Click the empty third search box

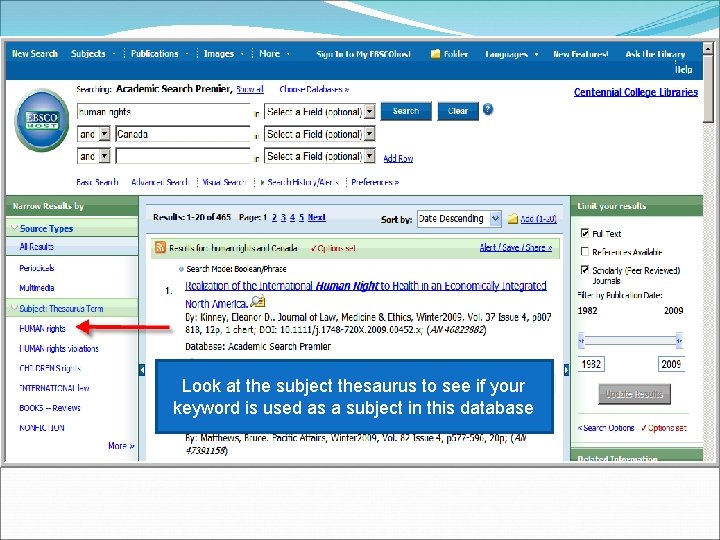[x=182, y=156]
